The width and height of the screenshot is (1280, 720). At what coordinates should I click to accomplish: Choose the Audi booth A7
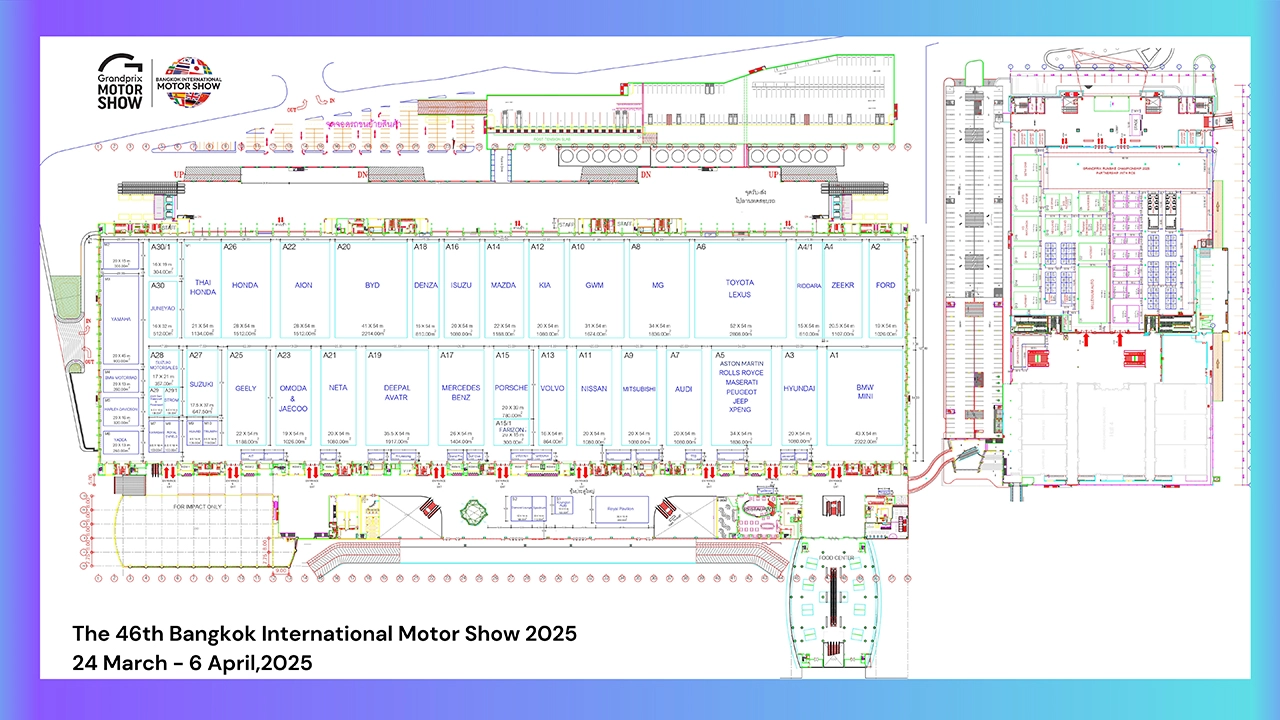click(683, 388)
